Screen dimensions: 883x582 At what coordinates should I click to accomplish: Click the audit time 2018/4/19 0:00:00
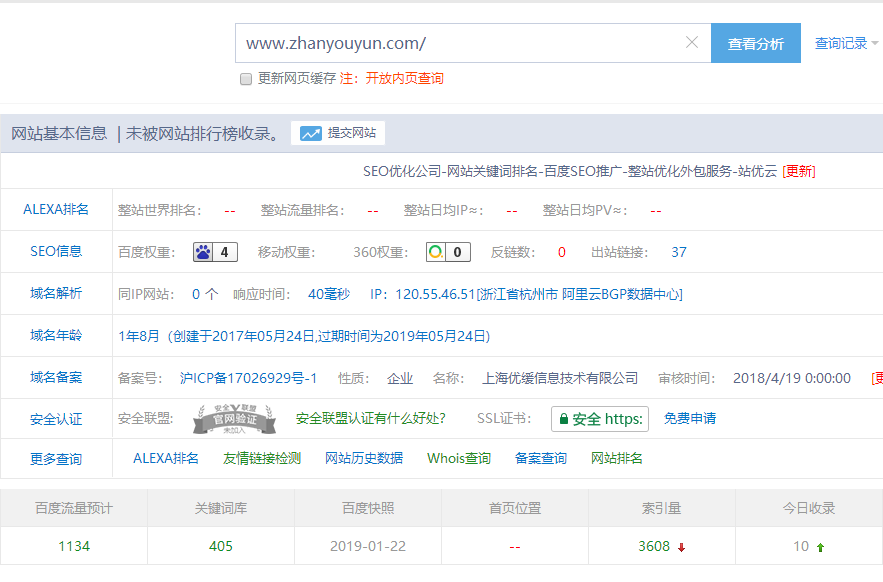792,378
